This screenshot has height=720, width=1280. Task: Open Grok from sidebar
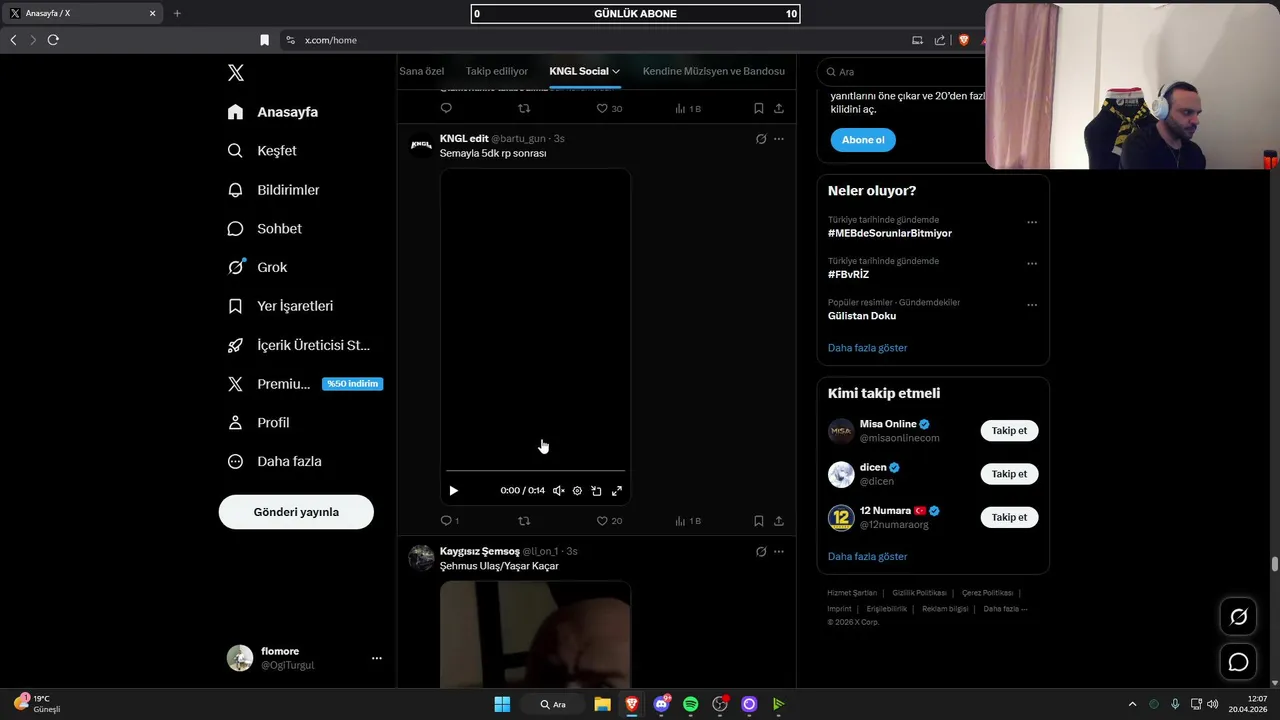coord(257,267)
